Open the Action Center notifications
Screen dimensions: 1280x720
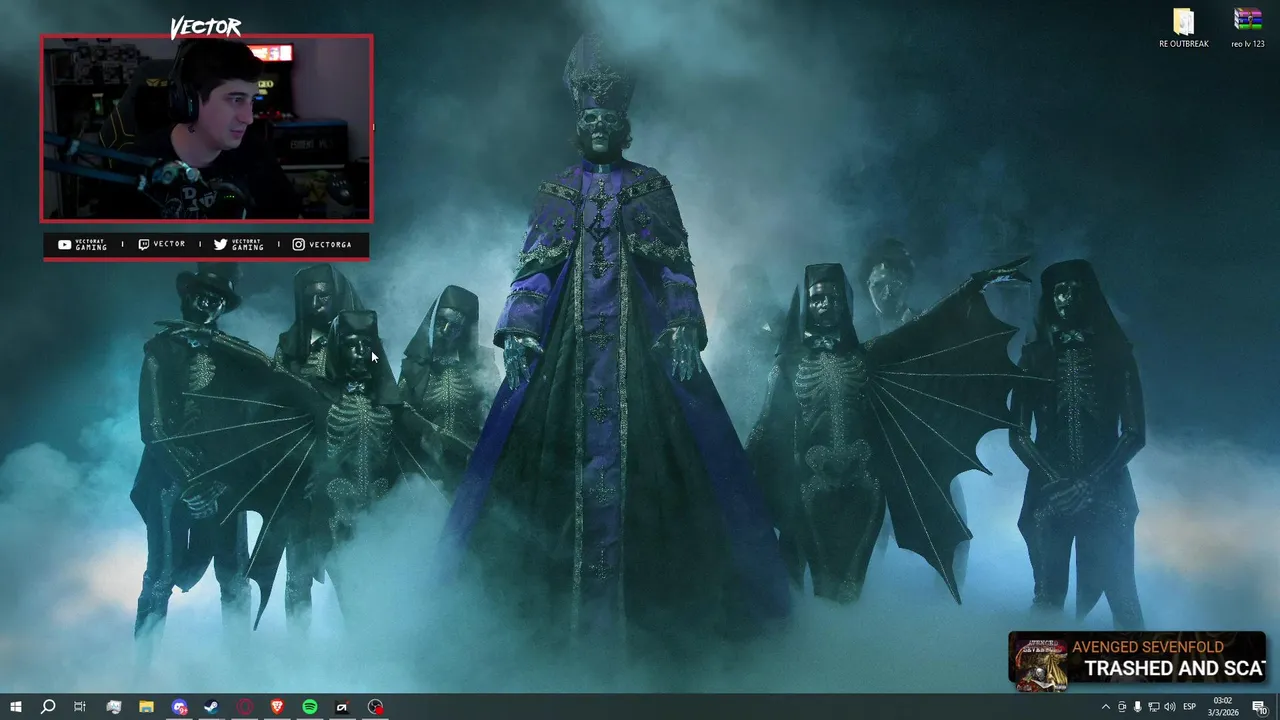click(x=1260, y=707)
